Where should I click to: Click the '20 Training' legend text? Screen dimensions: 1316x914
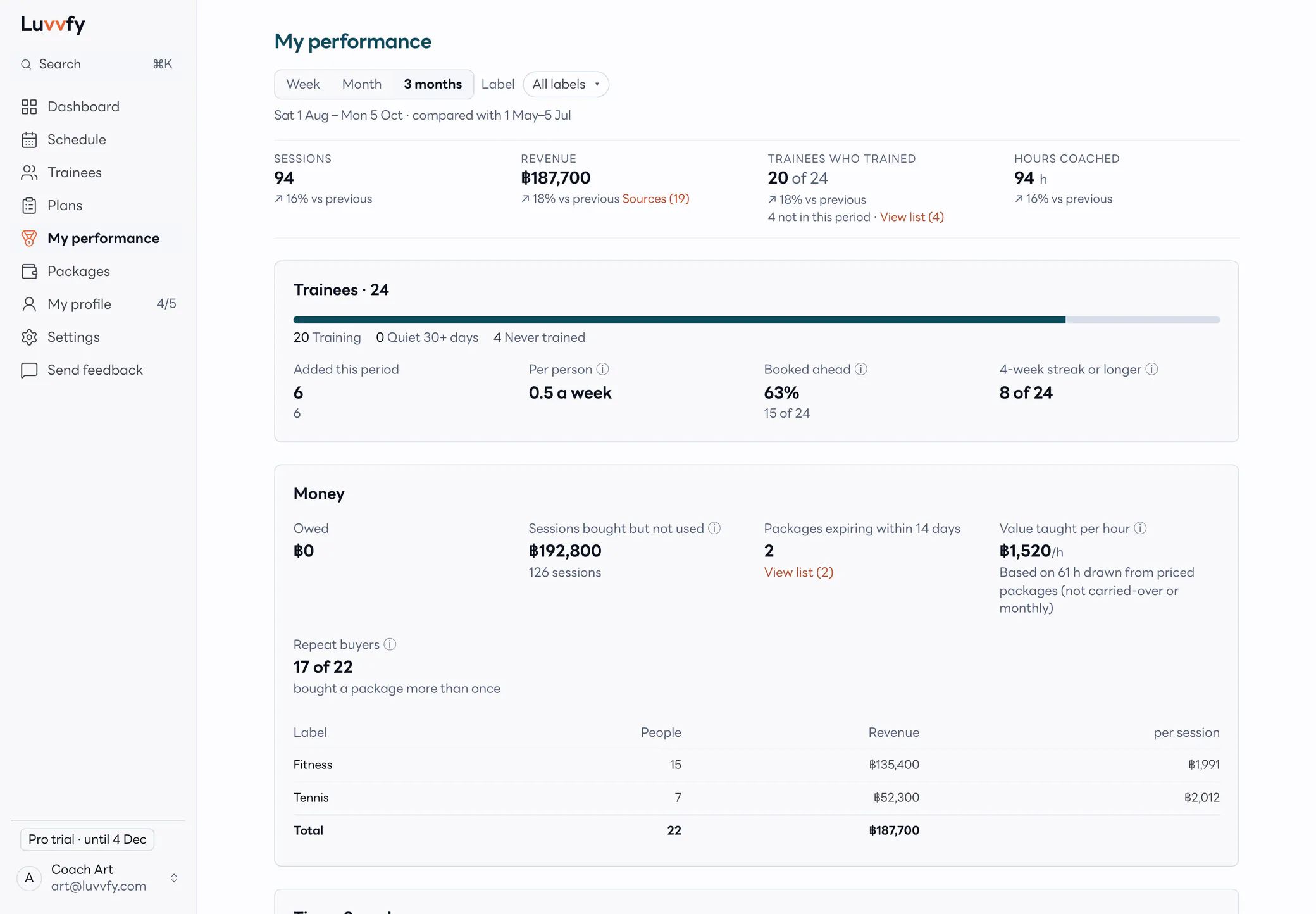[x=327, y=337]
